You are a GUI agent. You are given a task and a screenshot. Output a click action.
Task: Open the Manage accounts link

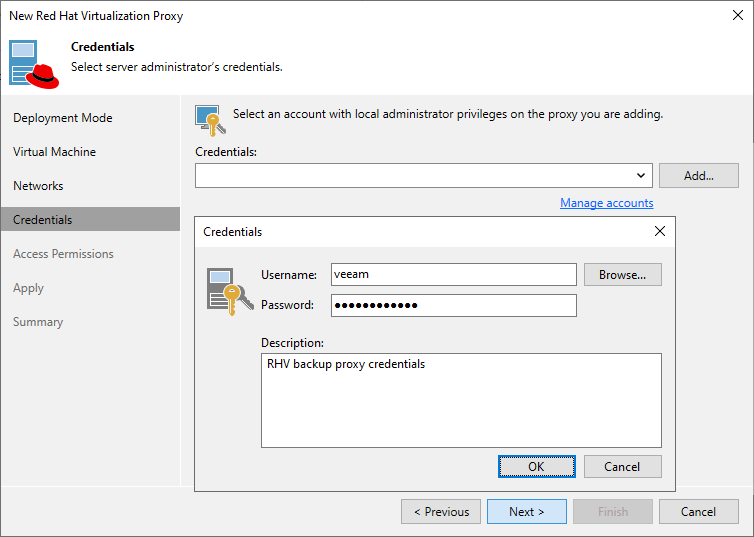pyautogui.click(x=606, y=203)
